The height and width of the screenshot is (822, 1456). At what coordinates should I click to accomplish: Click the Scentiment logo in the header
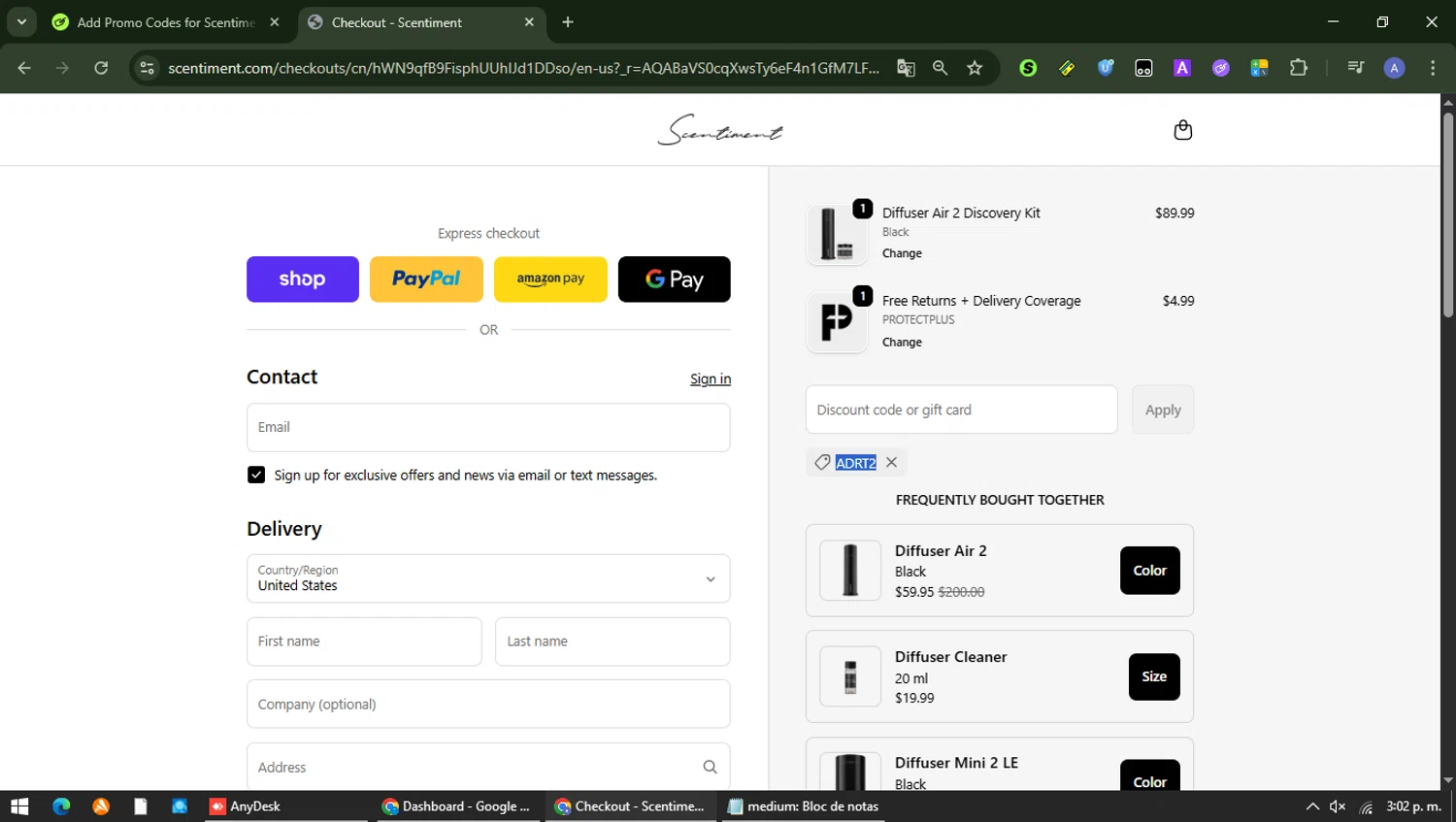click(720, 130)
